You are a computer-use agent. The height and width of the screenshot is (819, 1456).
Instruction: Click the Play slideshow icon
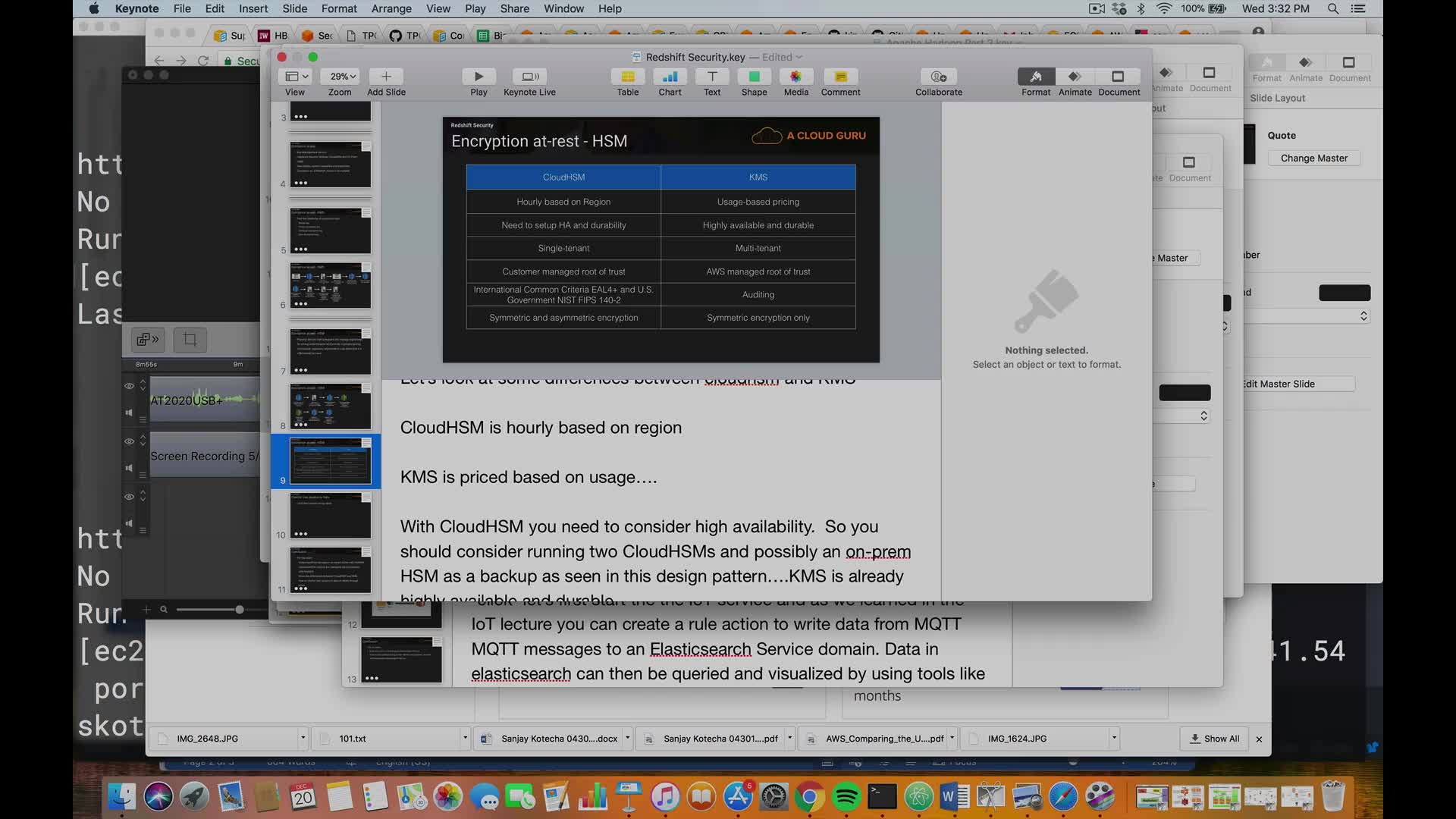(479, 77)
